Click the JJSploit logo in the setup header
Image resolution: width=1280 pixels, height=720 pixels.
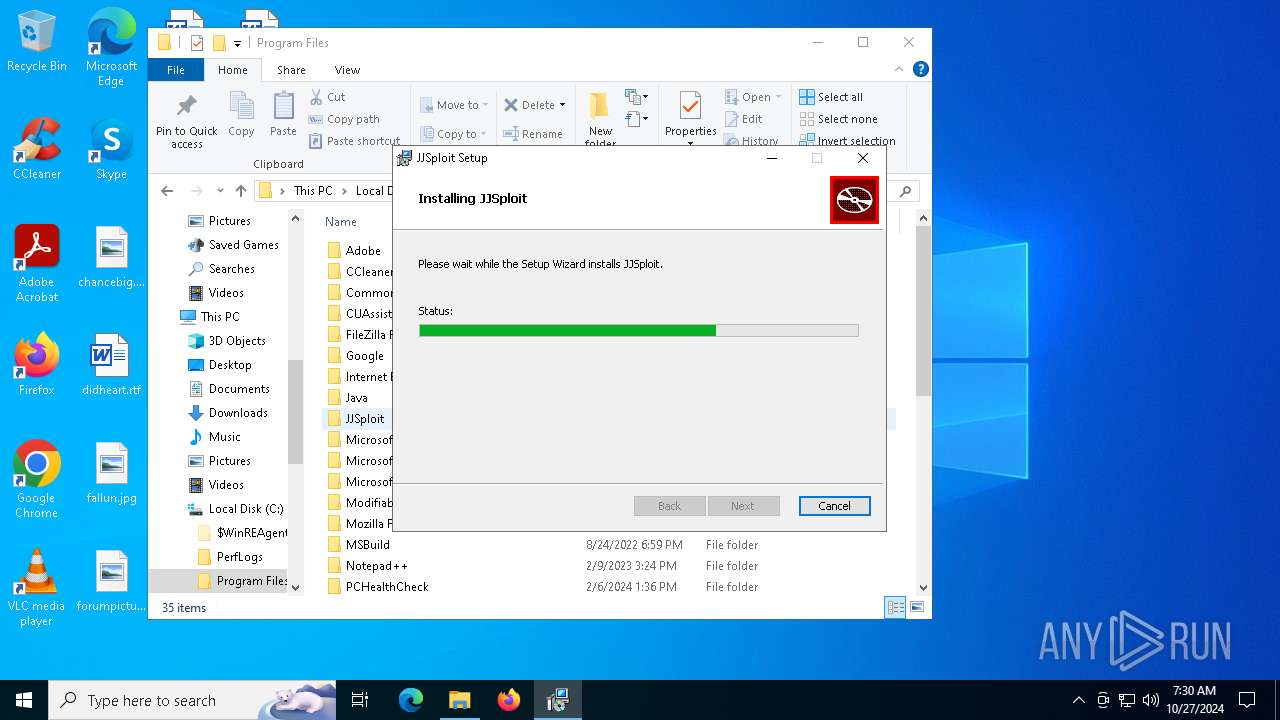pyautogui.click(x=854, y=200)
